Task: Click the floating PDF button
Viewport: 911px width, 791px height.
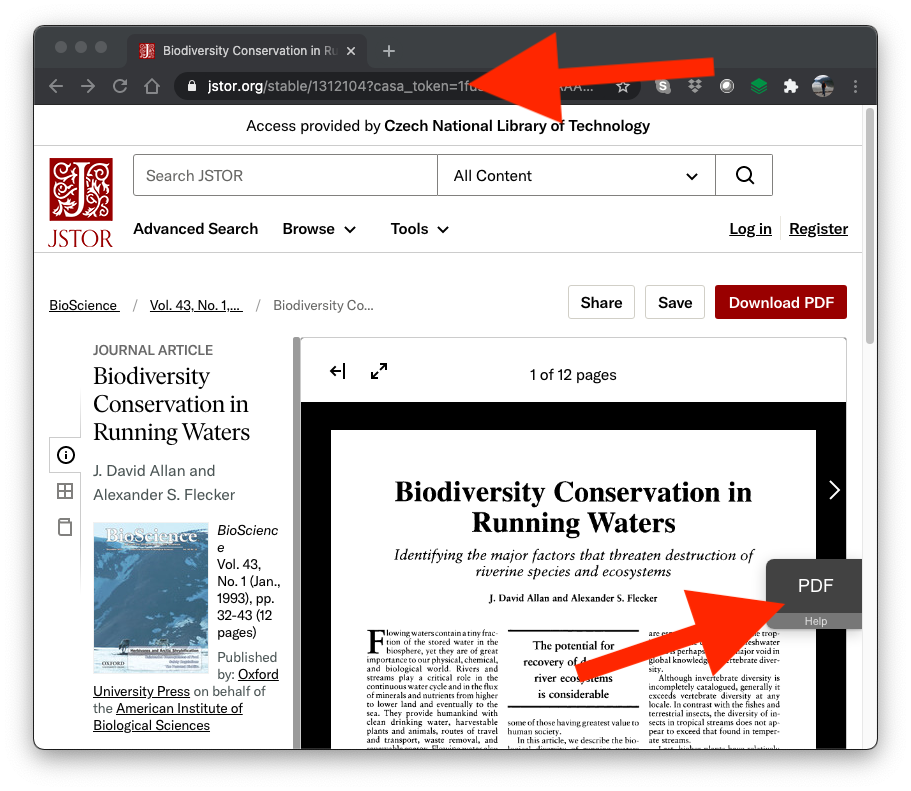Action: coord(815,586)
